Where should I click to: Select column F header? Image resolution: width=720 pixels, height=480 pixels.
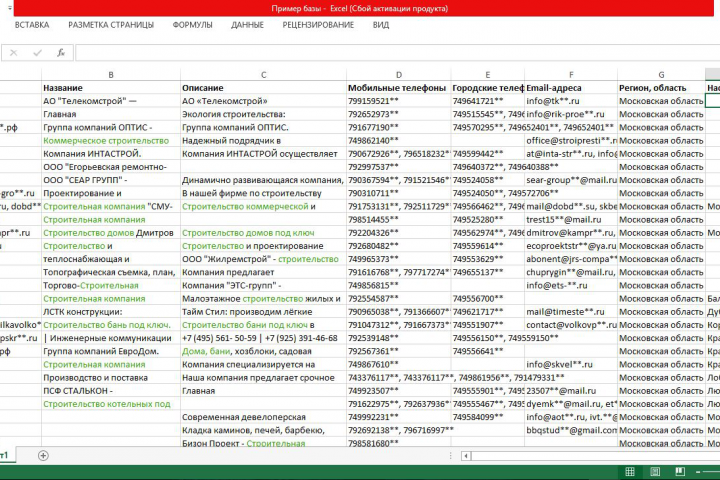[571, 74]
